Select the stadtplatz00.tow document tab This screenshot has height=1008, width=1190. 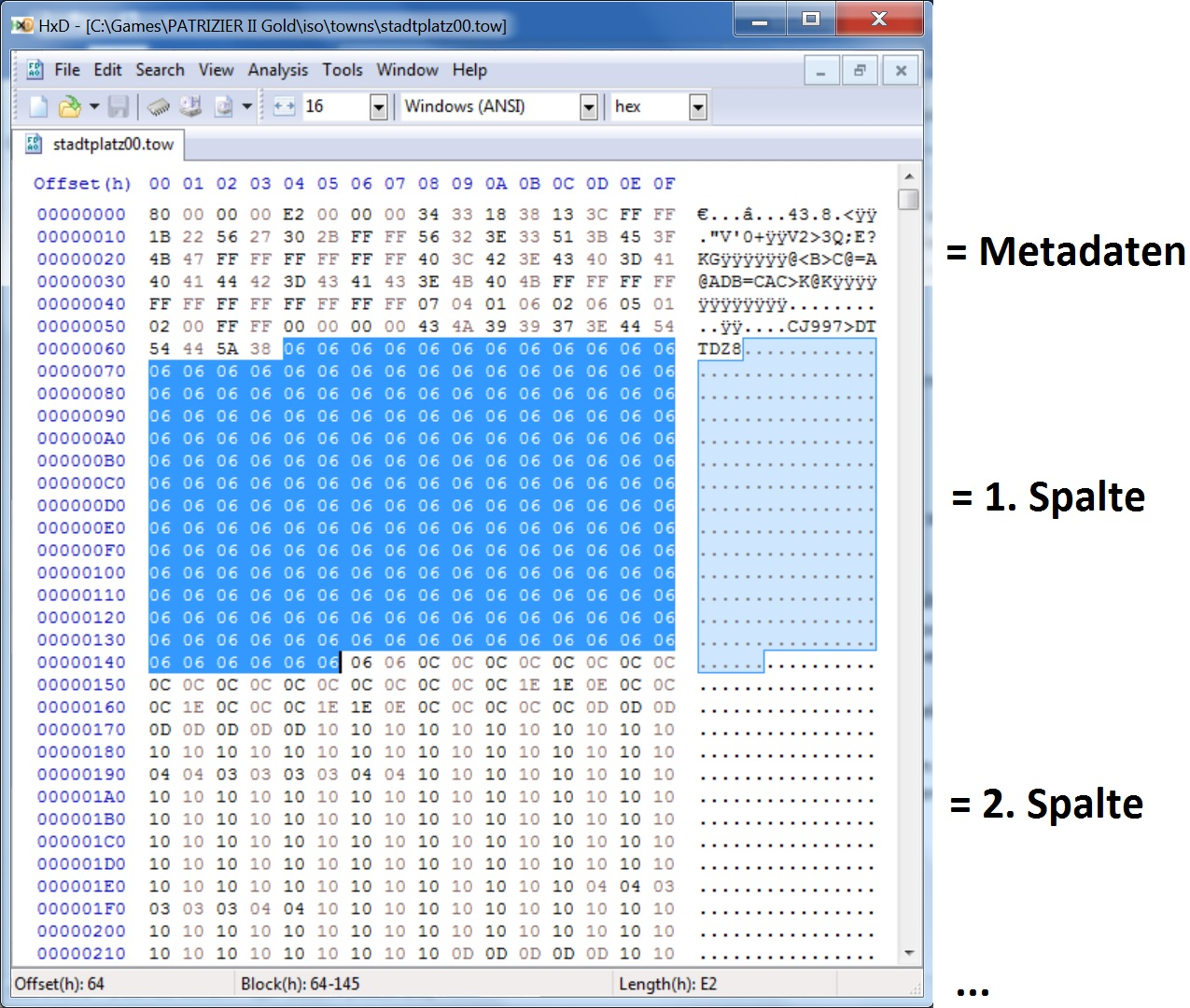(100, 145)
